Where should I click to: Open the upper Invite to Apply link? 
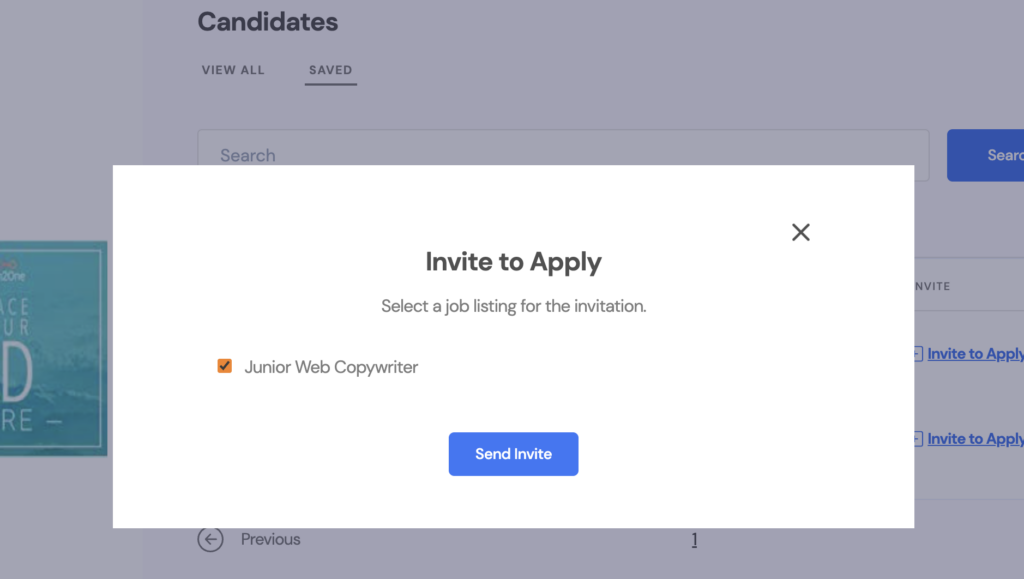[975, 354]
